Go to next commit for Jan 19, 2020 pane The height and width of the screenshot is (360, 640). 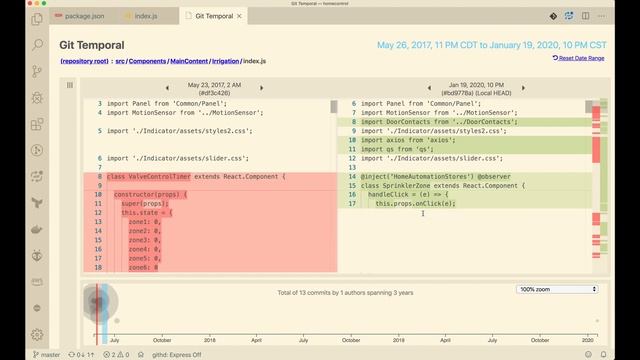[523, 88]
